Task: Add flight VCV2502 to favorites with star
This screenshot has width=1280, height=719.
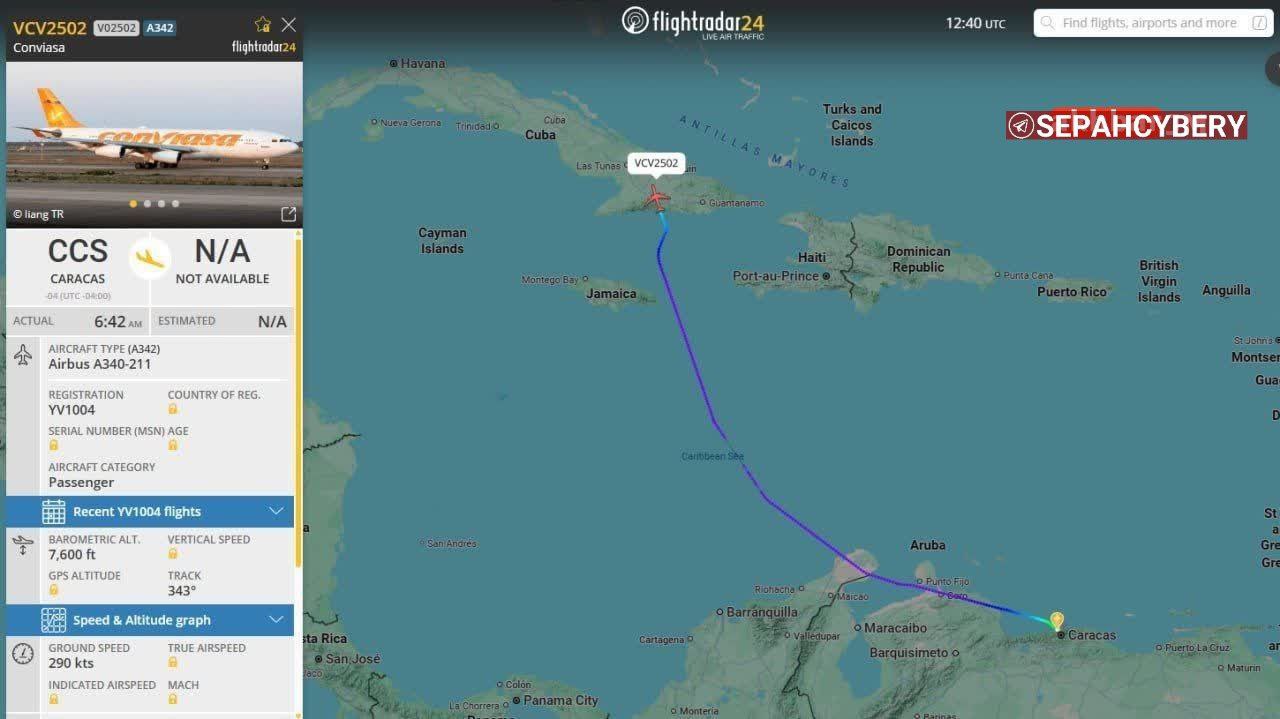Action: [263, 25]
